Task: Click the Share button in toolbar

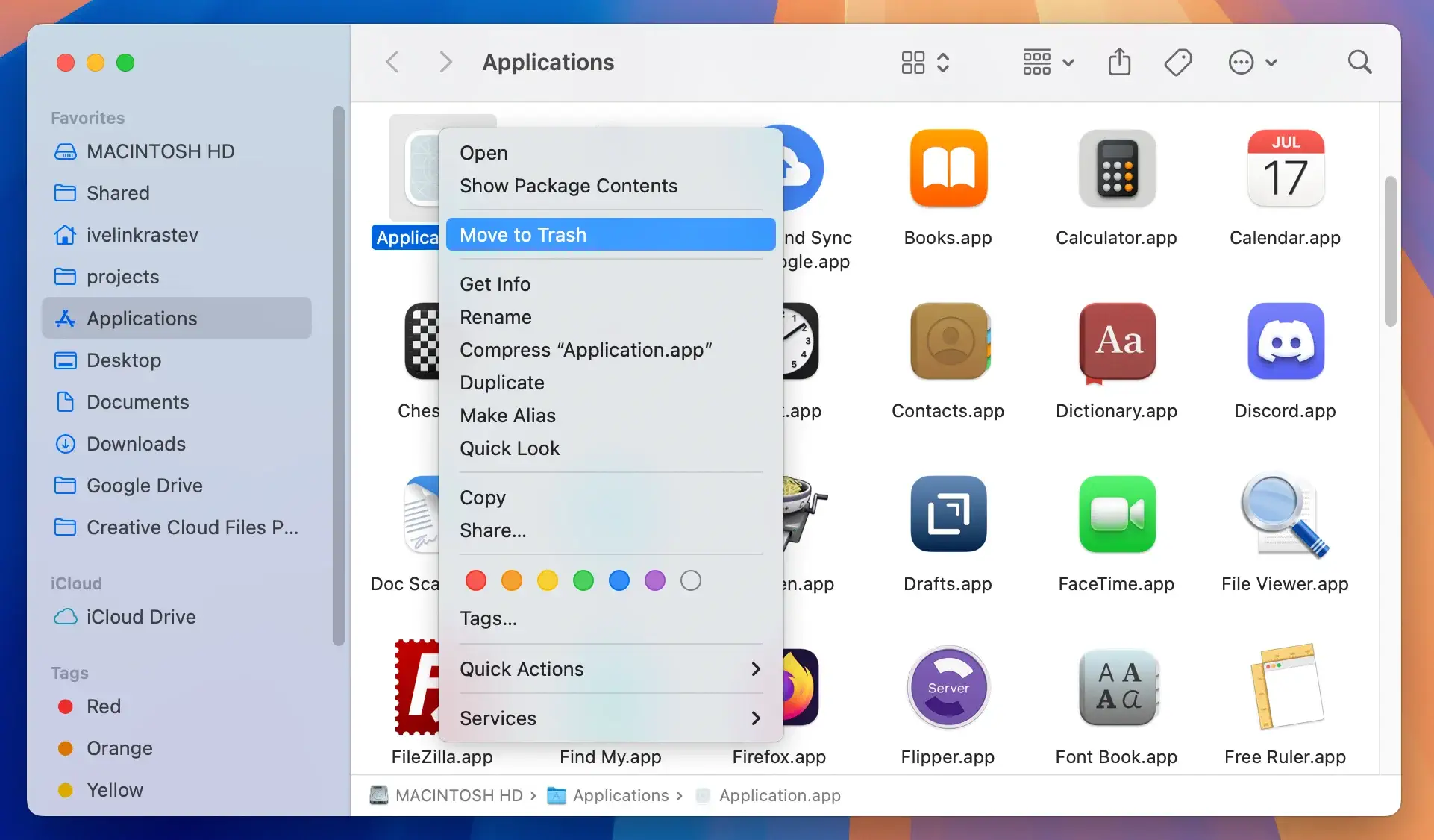Action: coord(1119,61)
